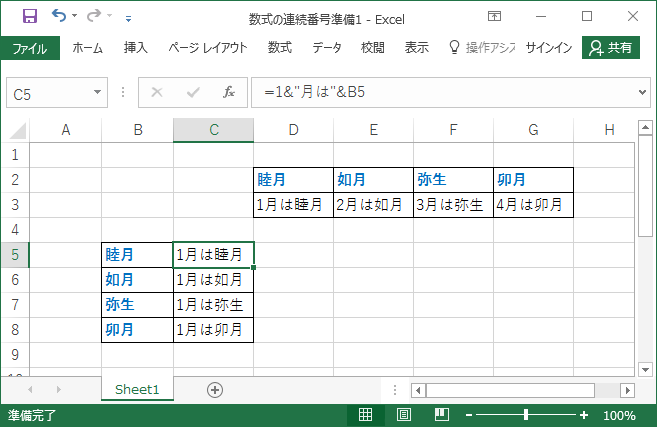Click the zoom out minus button
The width and height of the screenshot is (657, 427).
(x=469, y=415)
